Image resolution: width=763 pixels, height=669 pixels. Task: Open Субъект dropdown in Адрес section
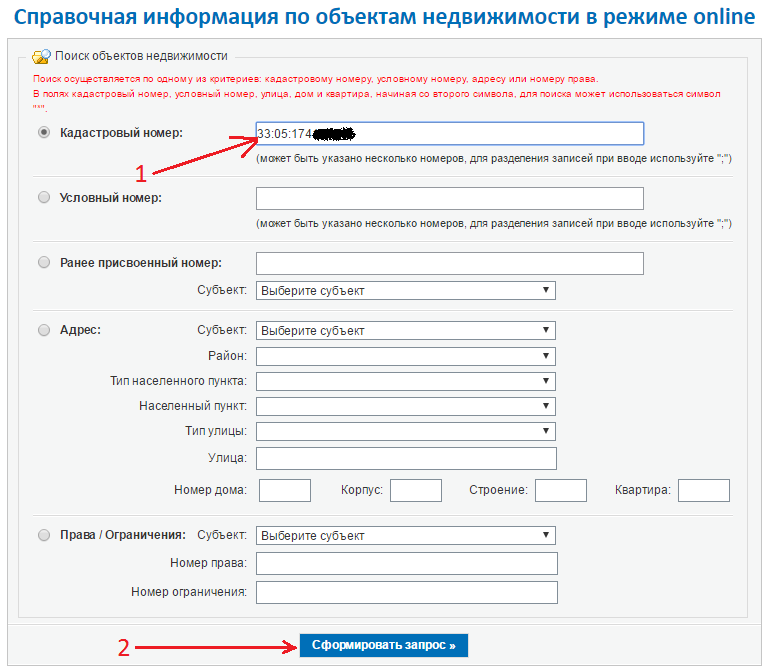(405, 330)
